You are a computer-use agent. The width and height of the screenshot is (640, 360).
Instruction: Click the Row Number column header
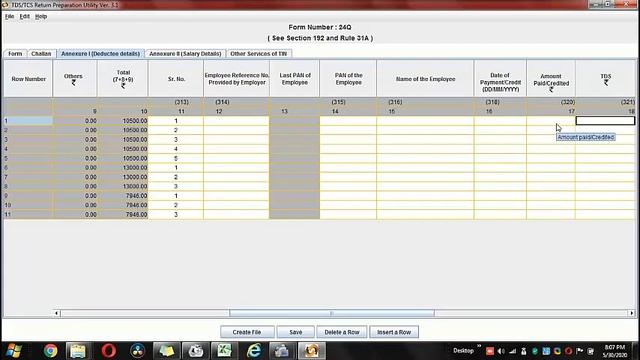click(29, 79)
